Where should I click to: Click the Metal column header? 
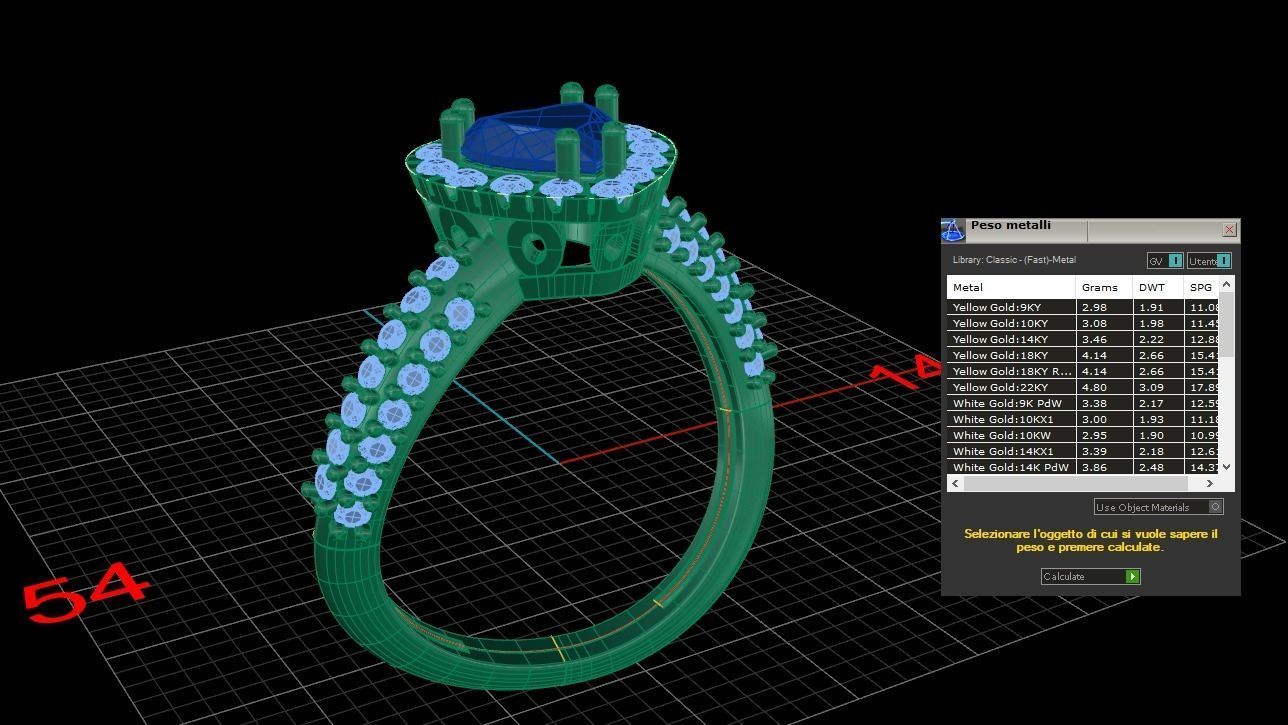click(1011, 287)
